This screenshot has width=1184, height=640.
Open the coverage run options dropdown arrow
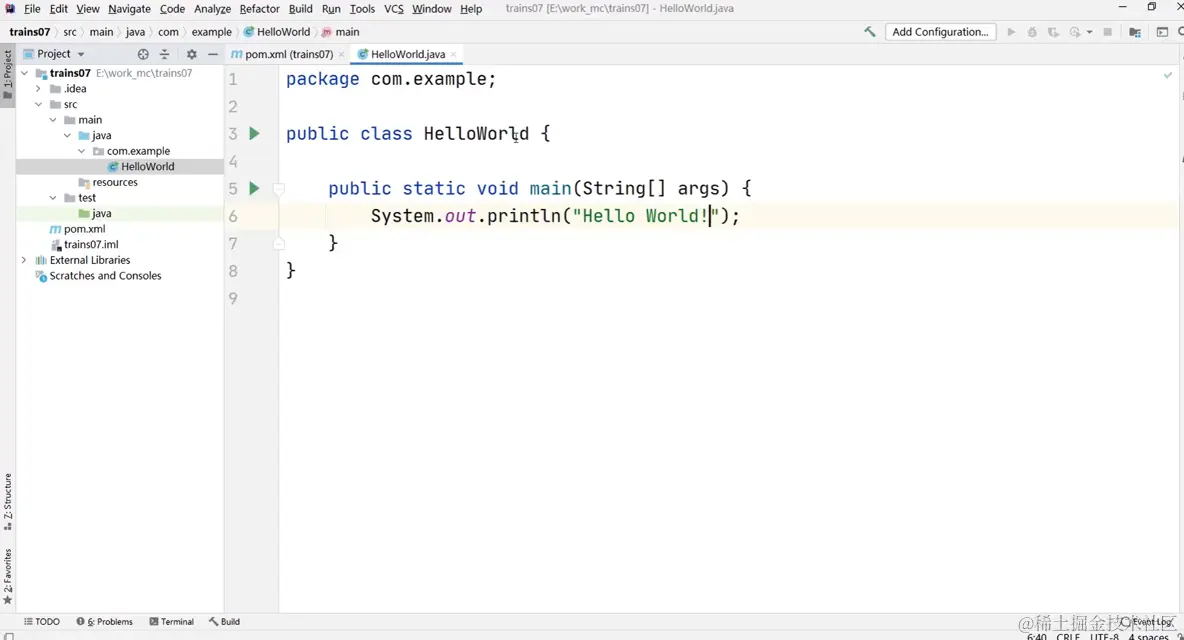1089,32
